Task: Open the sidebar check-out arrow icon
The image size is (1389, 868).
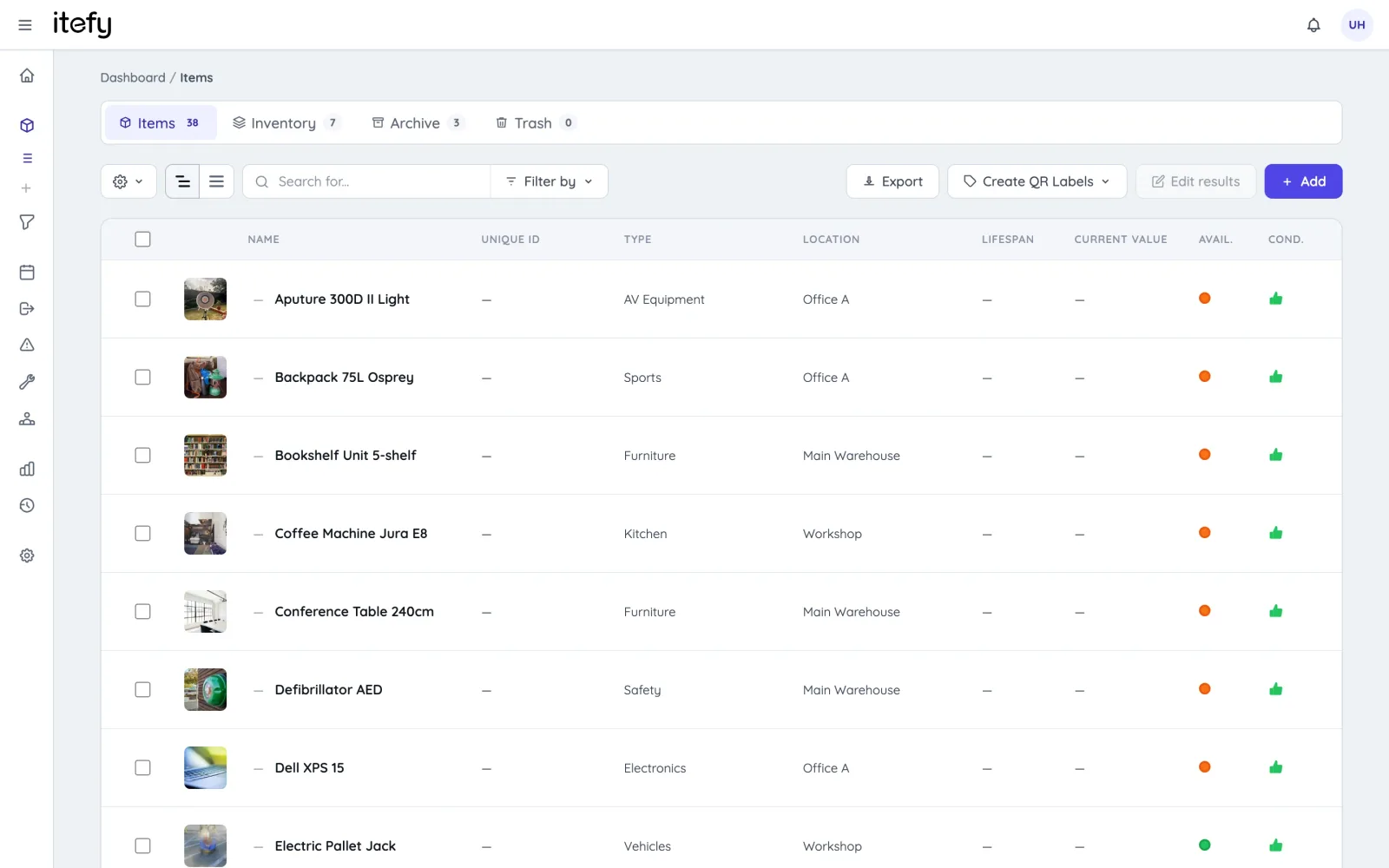Action: coord(27,308)
